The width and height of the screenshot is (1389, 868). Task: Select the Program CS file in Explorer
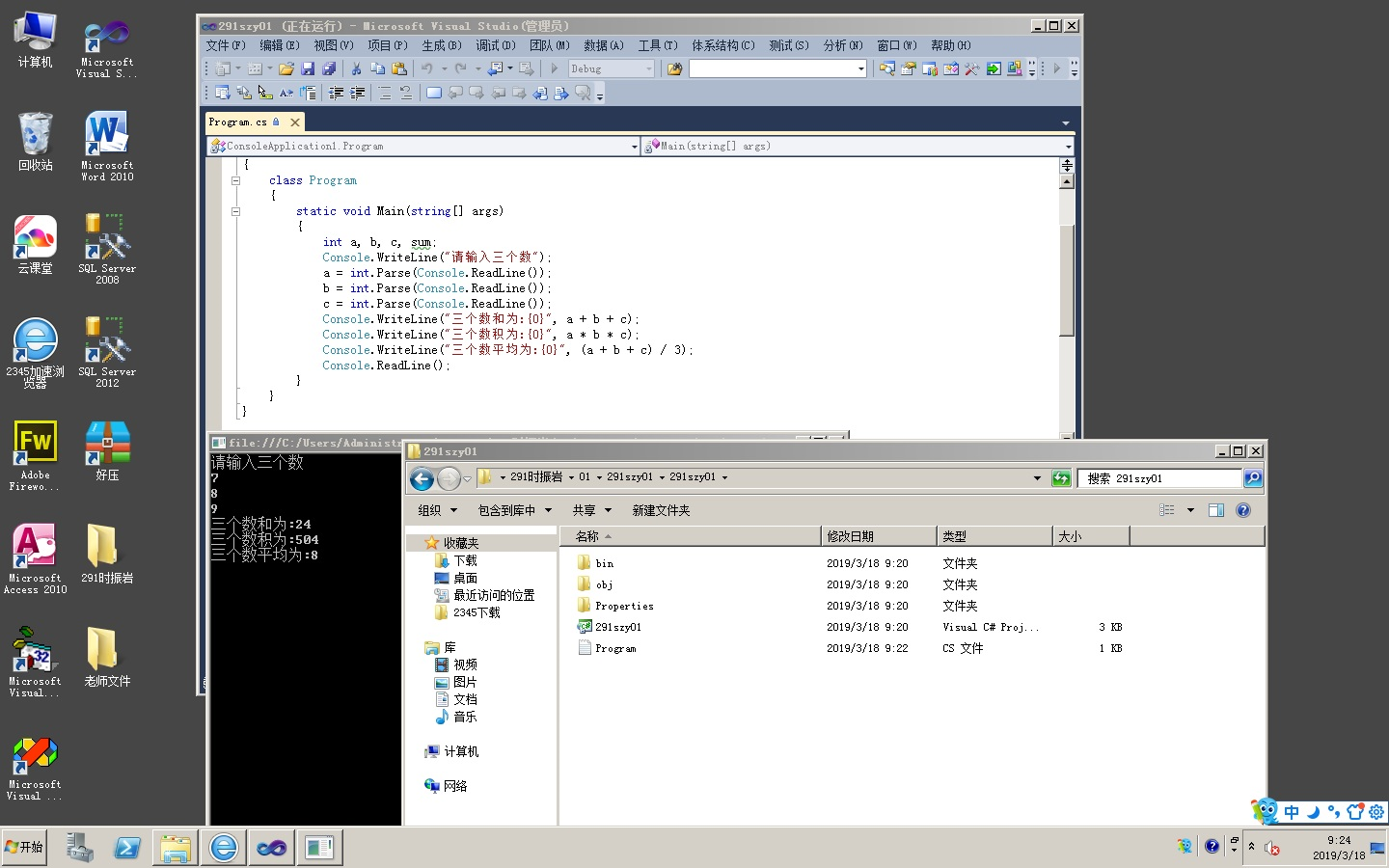(x=615, y=648)
